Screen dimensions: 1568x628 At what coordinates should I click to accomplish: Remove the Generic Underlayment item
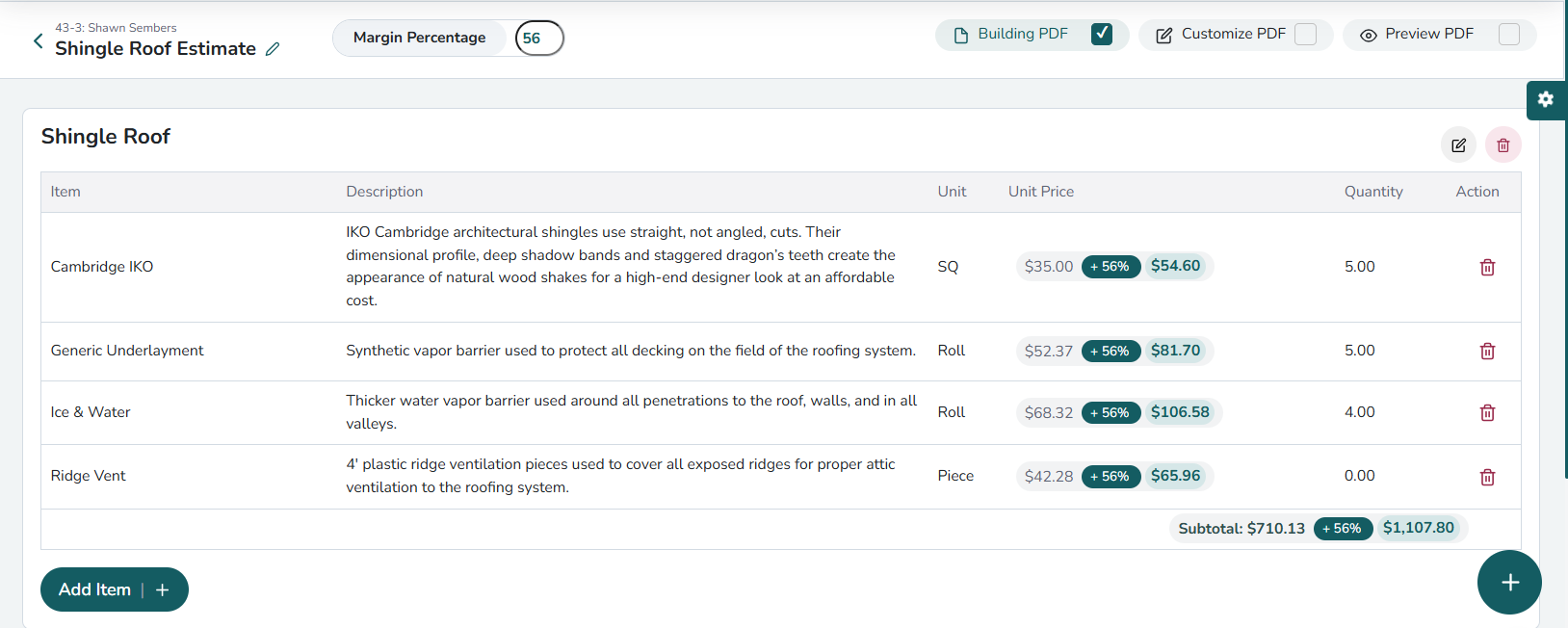(1487, 352)
